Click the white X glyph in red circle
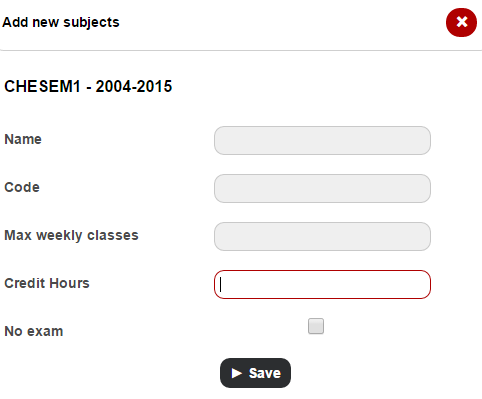This screenshot has width=482, height=399. pyautogui.click(x=462, y=22)
